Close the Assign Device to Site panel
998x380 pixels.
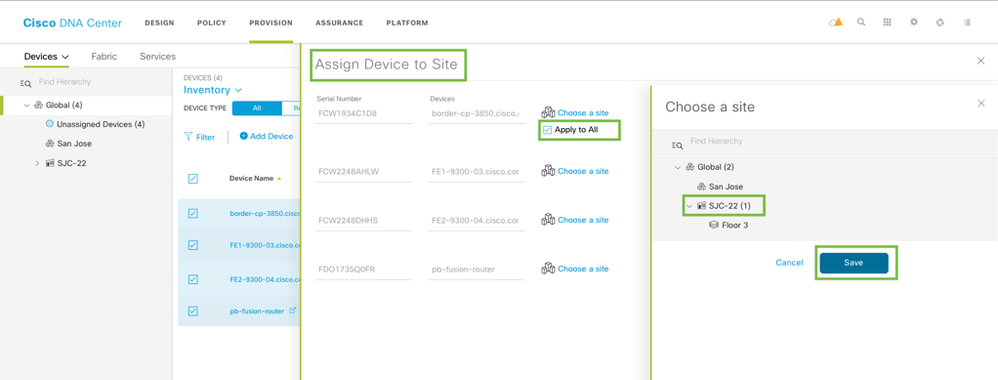pyautogui.click(x=981, y=60)
